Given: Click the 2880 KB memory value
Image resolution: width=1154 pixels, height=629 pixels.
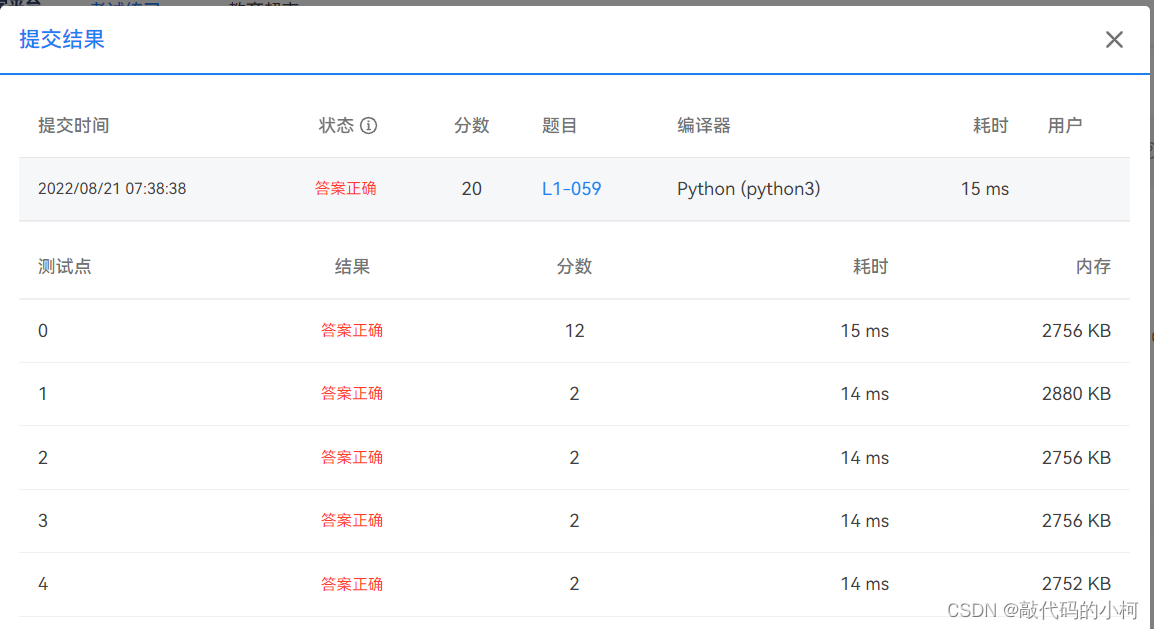Looking at the screenshot, I should click(1075, 393).
